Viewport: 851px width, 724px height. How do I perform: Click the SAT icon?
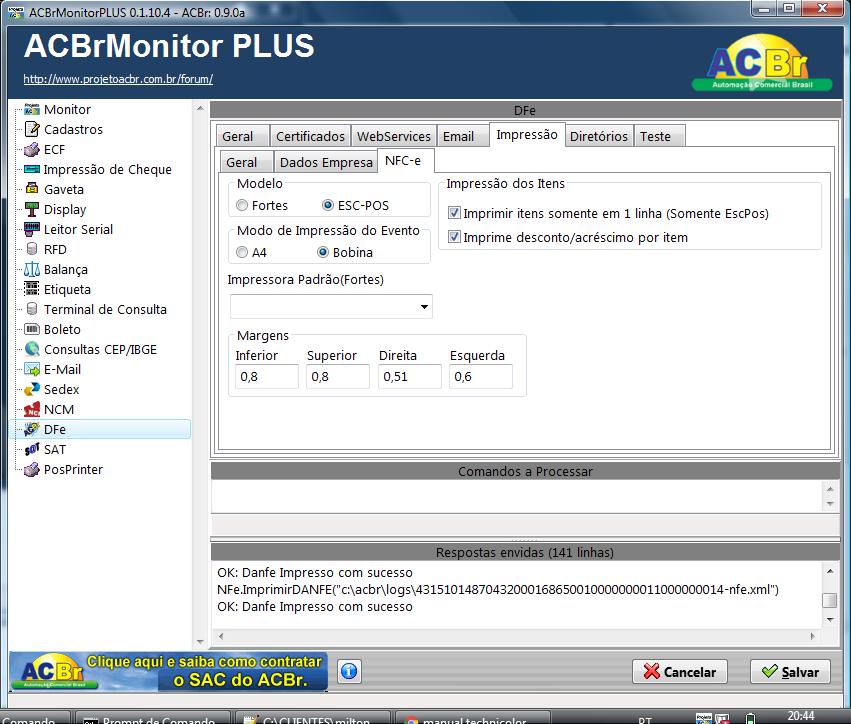point(32,449)
